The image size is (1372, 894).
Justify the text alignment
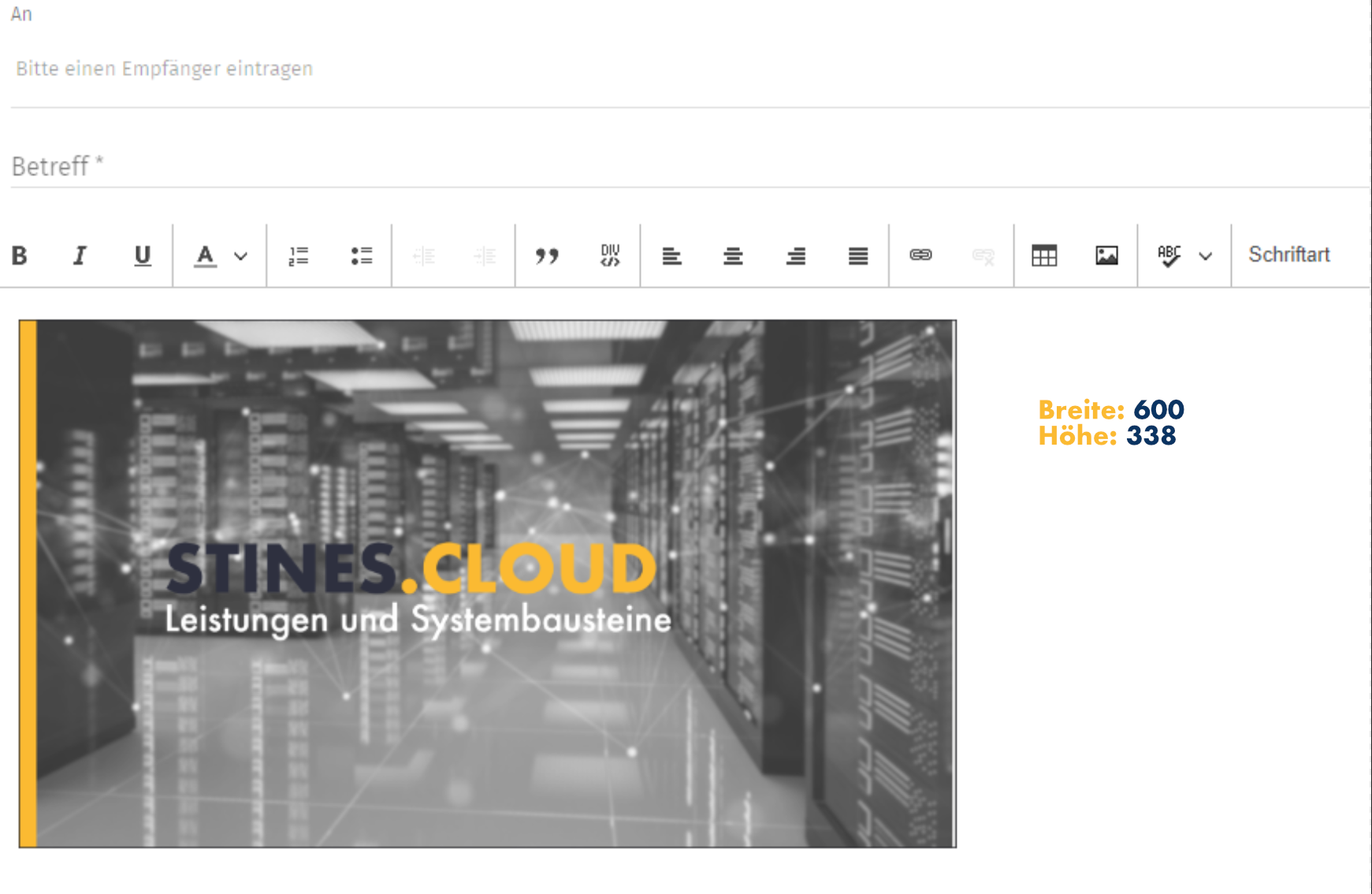coord(858,255)
